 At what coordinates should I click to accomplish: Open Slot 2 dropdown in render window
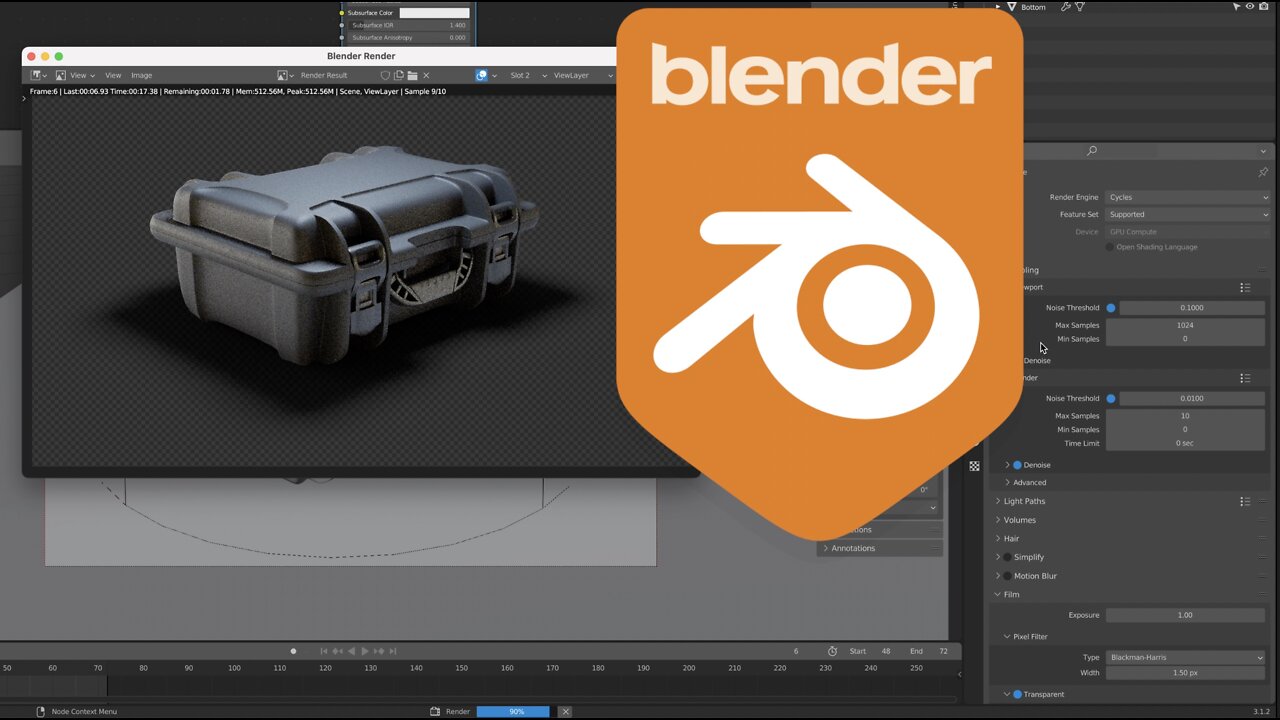(526, 75)
